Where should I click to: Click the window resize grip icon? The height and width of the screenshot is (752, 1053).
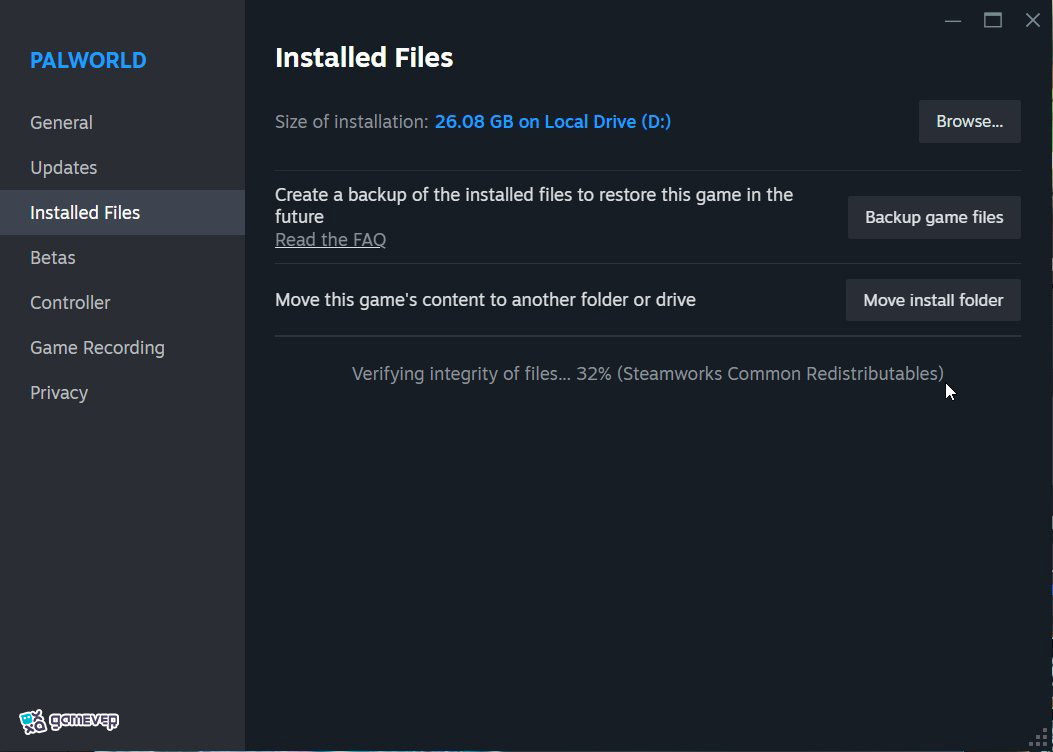(1039, 737)
